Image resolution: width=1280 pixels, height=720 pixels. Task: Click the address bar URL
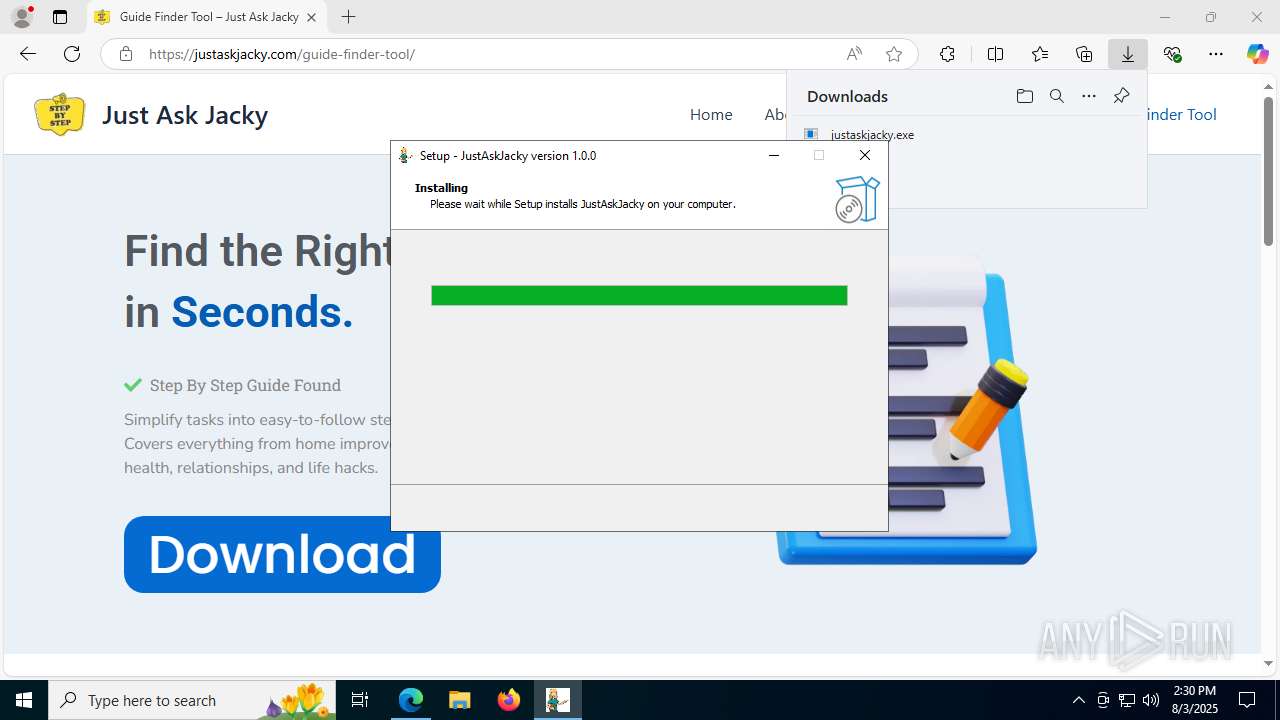click(x=282, y=54)
